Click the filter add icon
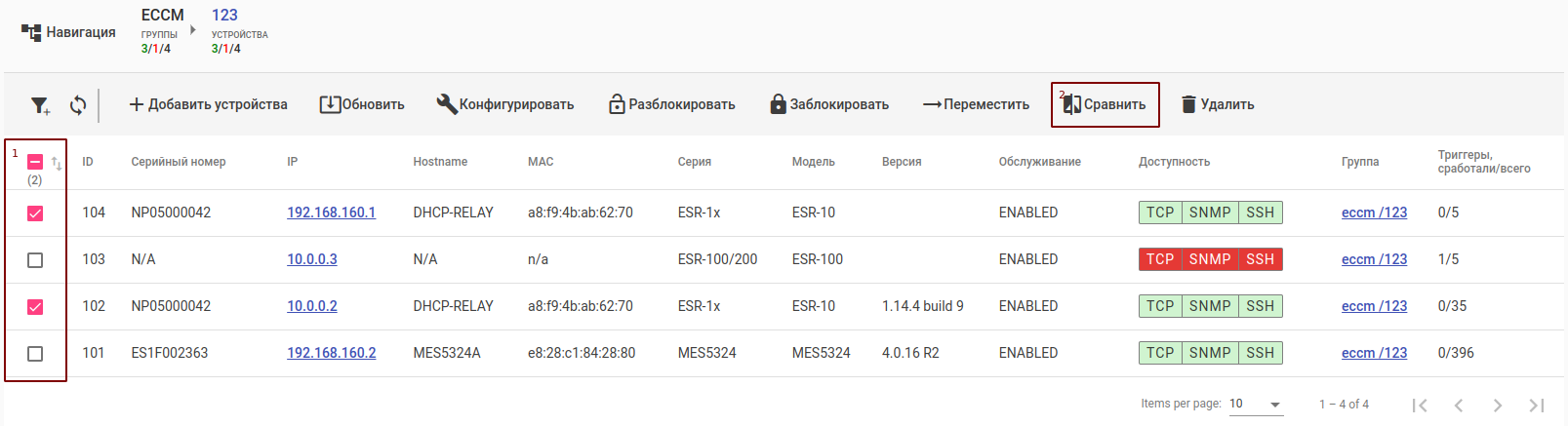The height and width of the screenshot is (426, 1568). [40, 105]
